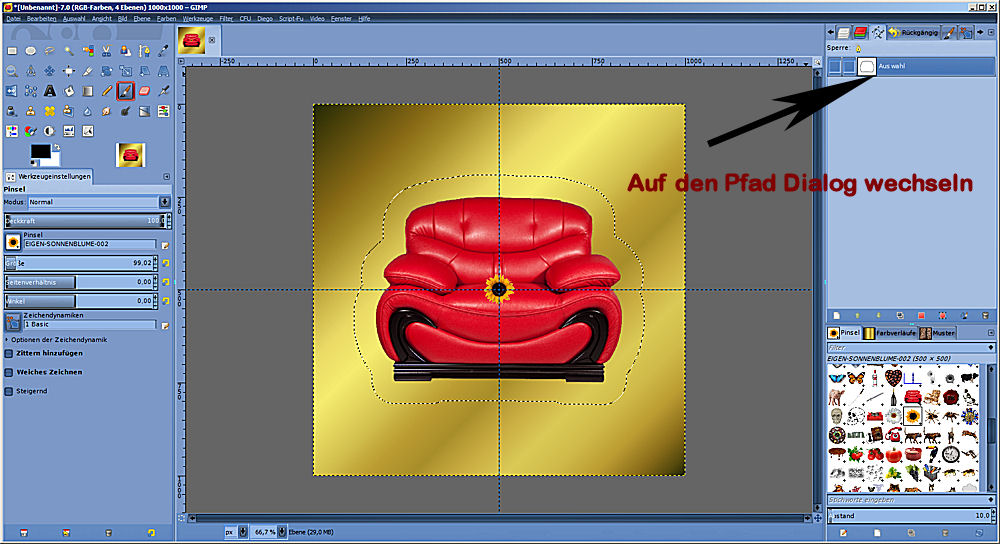Viewport: 1000px width, 544px height.
Task: Select the Free Select lasso tool
Action: (50, 51)
